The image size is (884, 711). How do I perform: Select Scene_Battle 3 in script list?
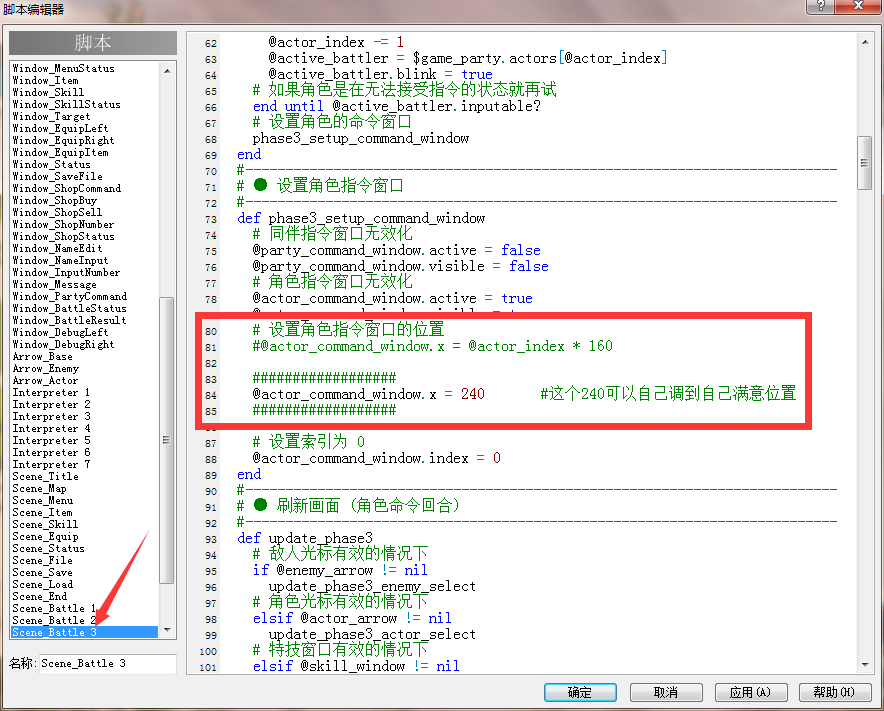[85, 633]
